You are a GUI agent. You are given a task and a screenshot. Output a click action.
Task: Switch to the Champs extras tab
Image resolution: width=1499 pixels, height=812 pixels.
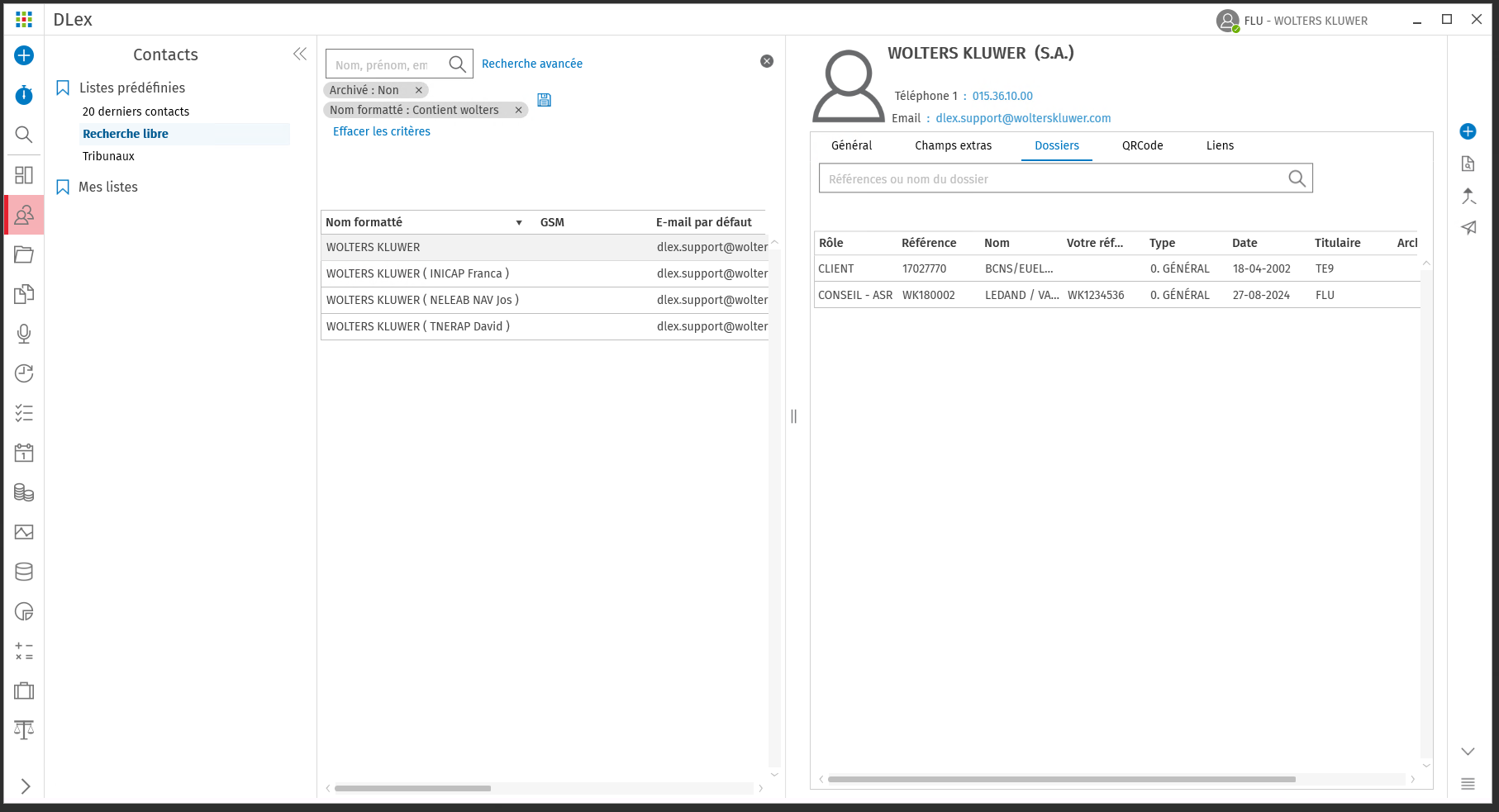click(953, 145)
